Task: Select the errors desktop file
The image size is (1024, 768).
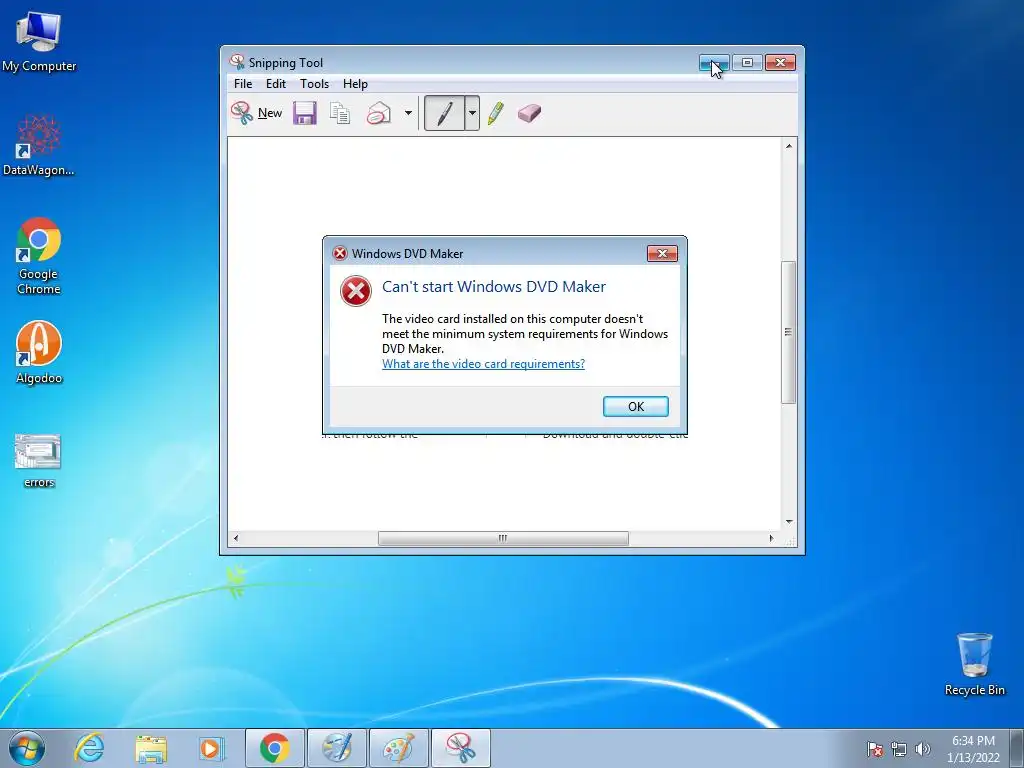Action: (39, 461)
